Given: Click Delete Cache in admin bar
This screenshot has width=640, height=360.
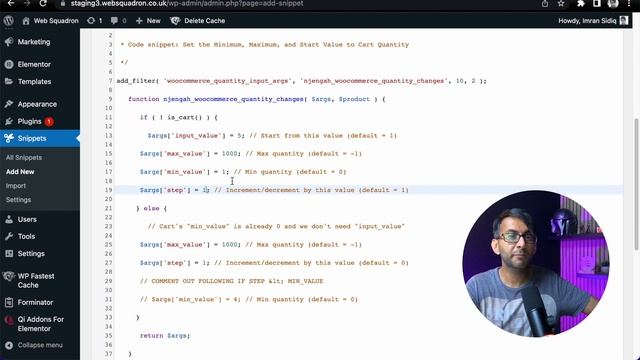Looking at the screenshot, I should tap(198, 21).
